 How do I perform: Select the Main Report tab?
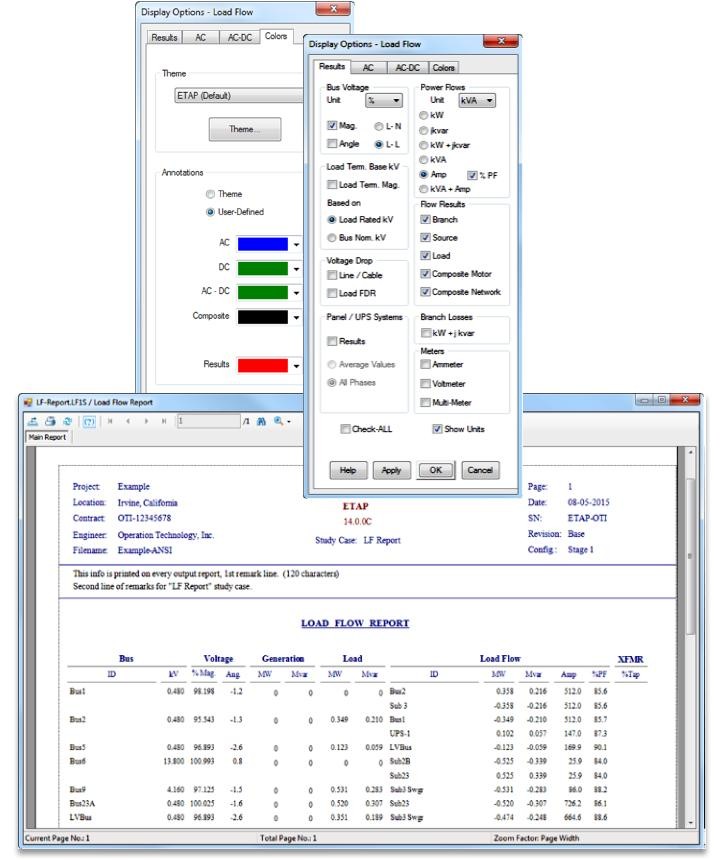point(47,437)
